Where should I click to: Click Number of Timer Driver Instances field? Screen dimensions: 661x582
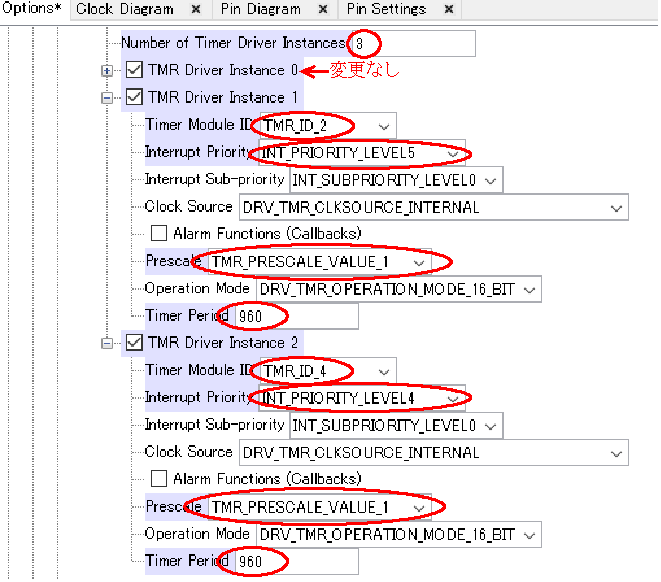410,44
